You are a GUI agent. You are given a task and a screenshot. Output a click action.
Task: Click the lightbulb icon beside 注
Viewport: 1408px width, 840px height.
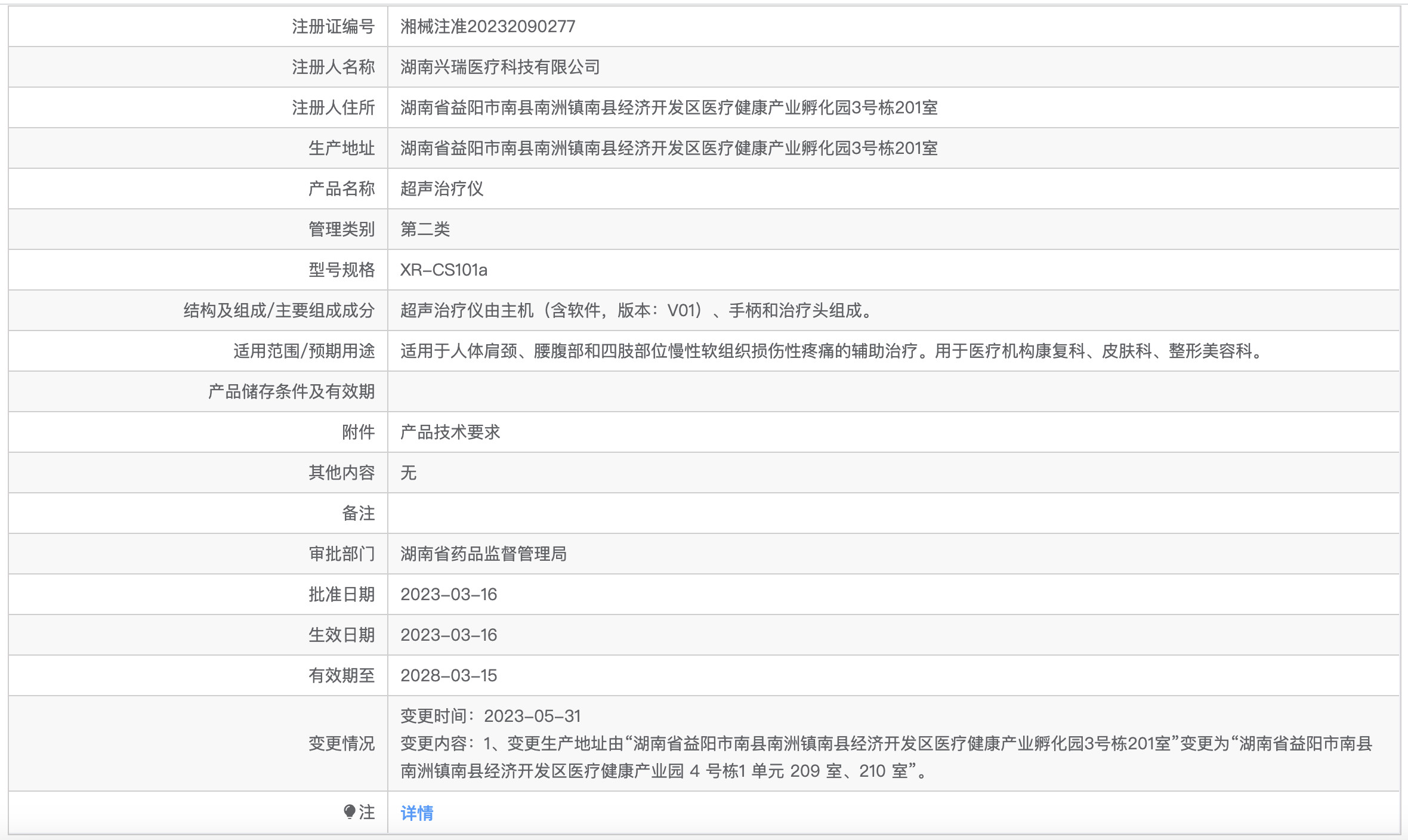(350, 812)
